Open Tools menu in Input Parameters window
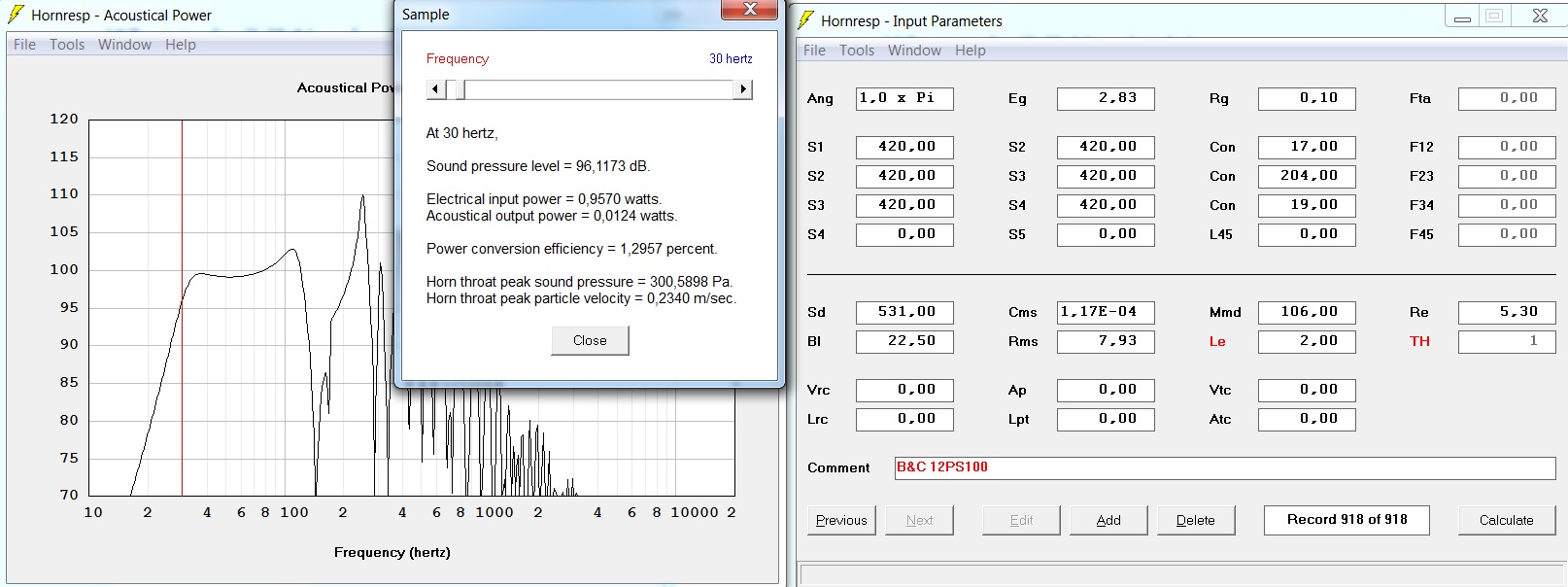This screenshot has height=587, width=1568. 857,51
